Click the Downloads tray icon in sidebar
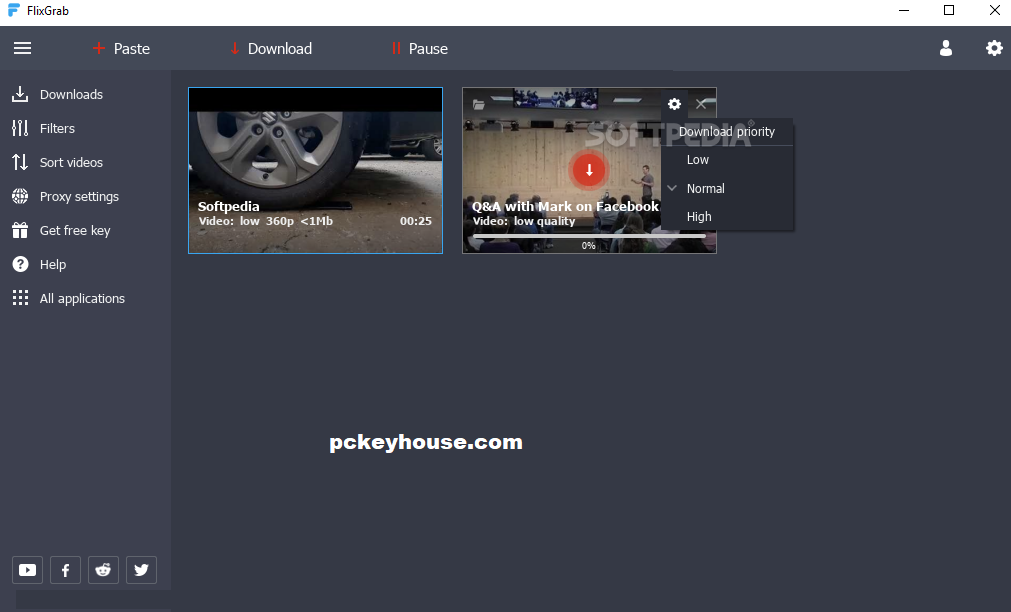 (x=20, y=94)
